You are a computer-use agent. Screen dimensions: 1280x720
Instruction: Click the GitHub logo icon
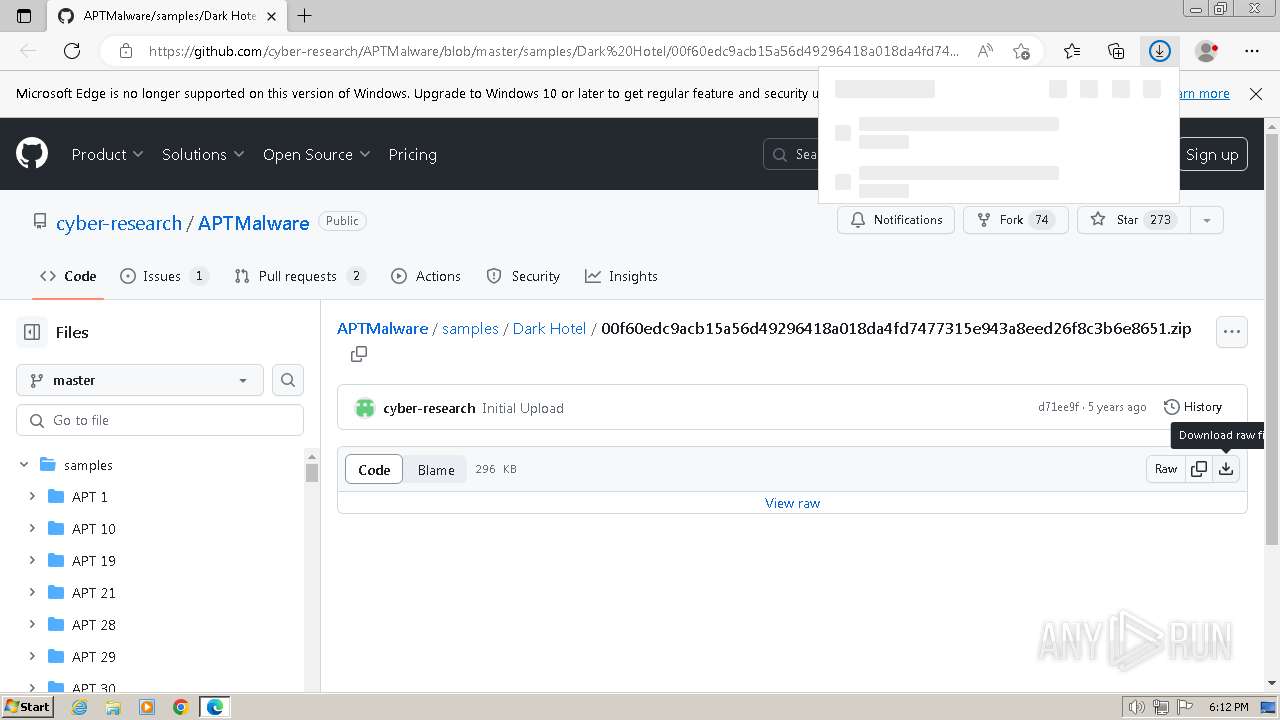32,154
